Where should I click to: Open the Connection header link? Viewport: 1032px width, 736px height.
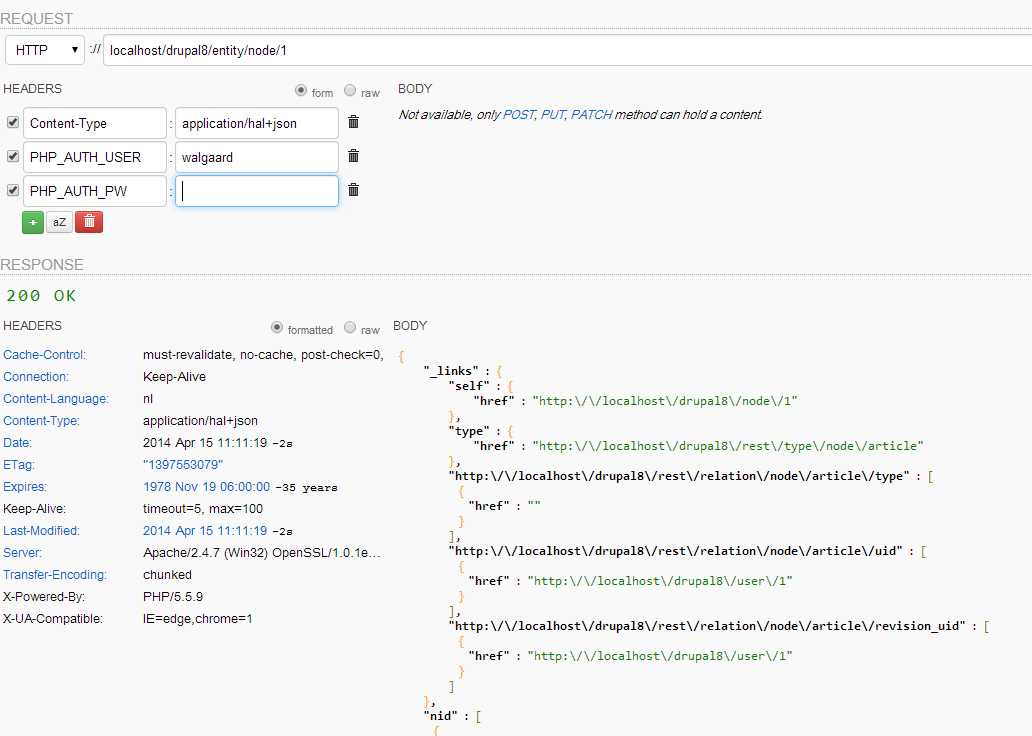(x=36, y=377)
